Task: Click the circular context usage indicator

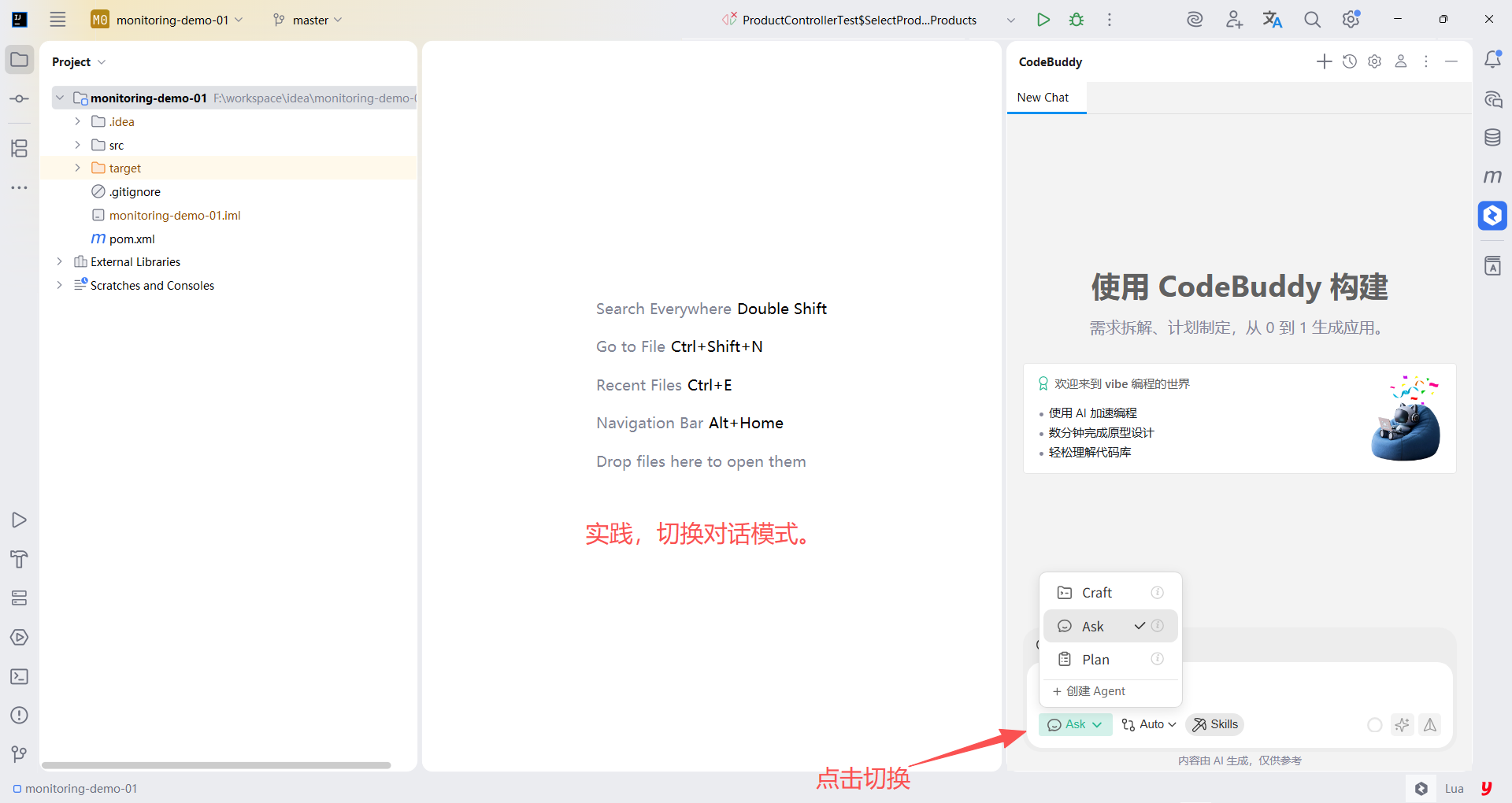Action: click(1375, 725)
